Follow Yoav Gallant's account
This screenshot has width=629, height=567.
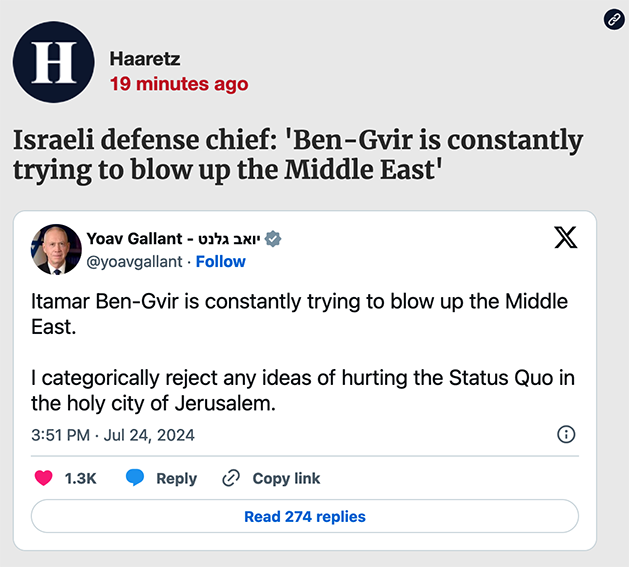[x=221, y=261]
